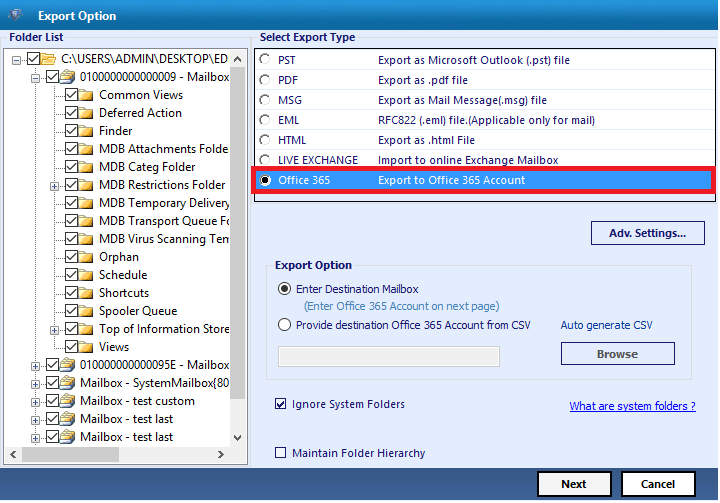Click the folder list vertical scrollbar thumb
This screenshot has width=720, height=503.
237,233
